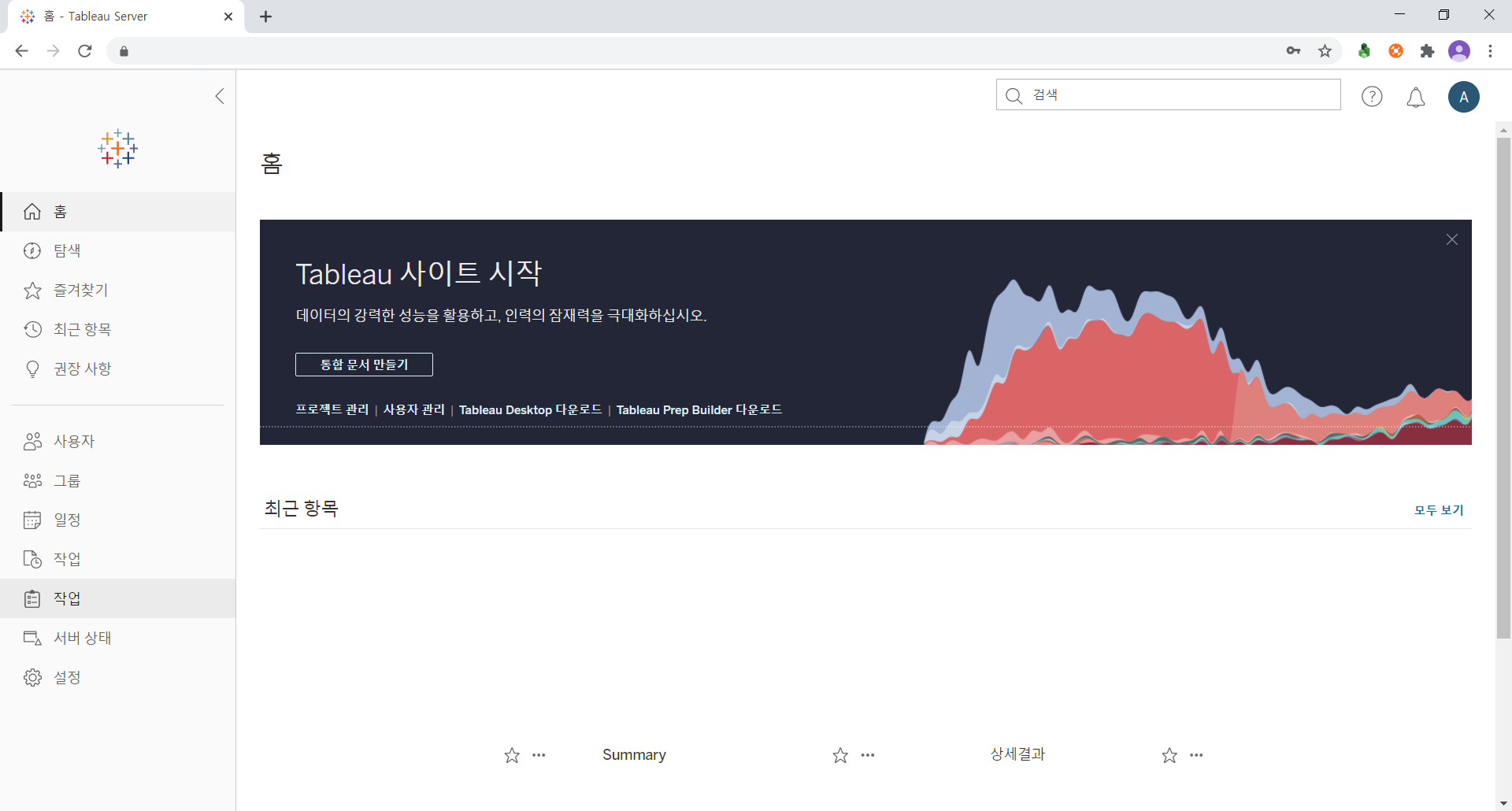The width and height of the screenshot is (1512, 811).
Task: Open the Summary workbook title
Action: (634, 754)
